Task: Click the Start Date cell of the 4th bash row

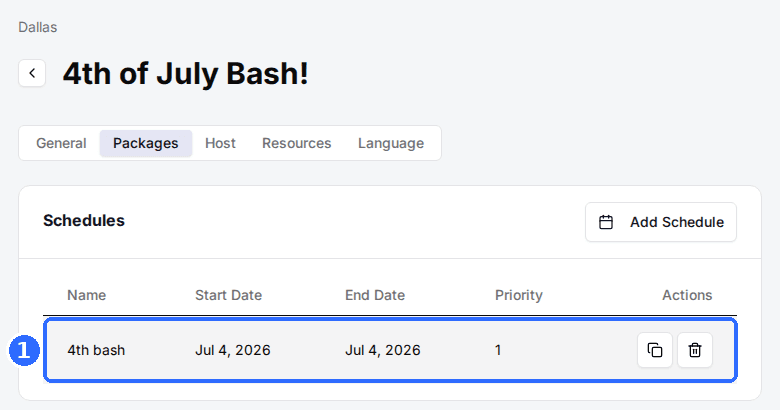Action: (x=233, y=350)
